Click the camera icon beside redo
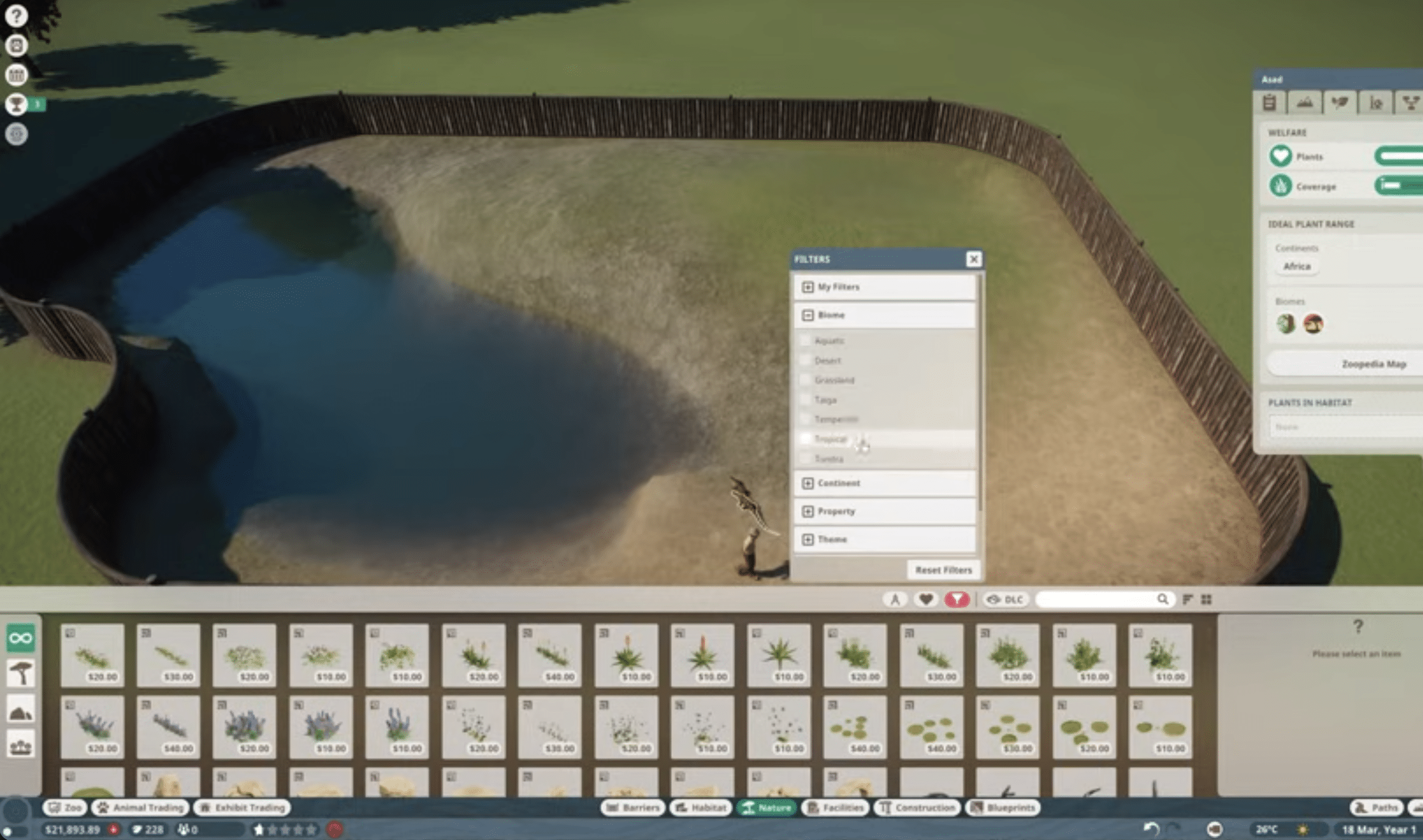This screenshot has width=1423, height=840. pos(1214,829)
